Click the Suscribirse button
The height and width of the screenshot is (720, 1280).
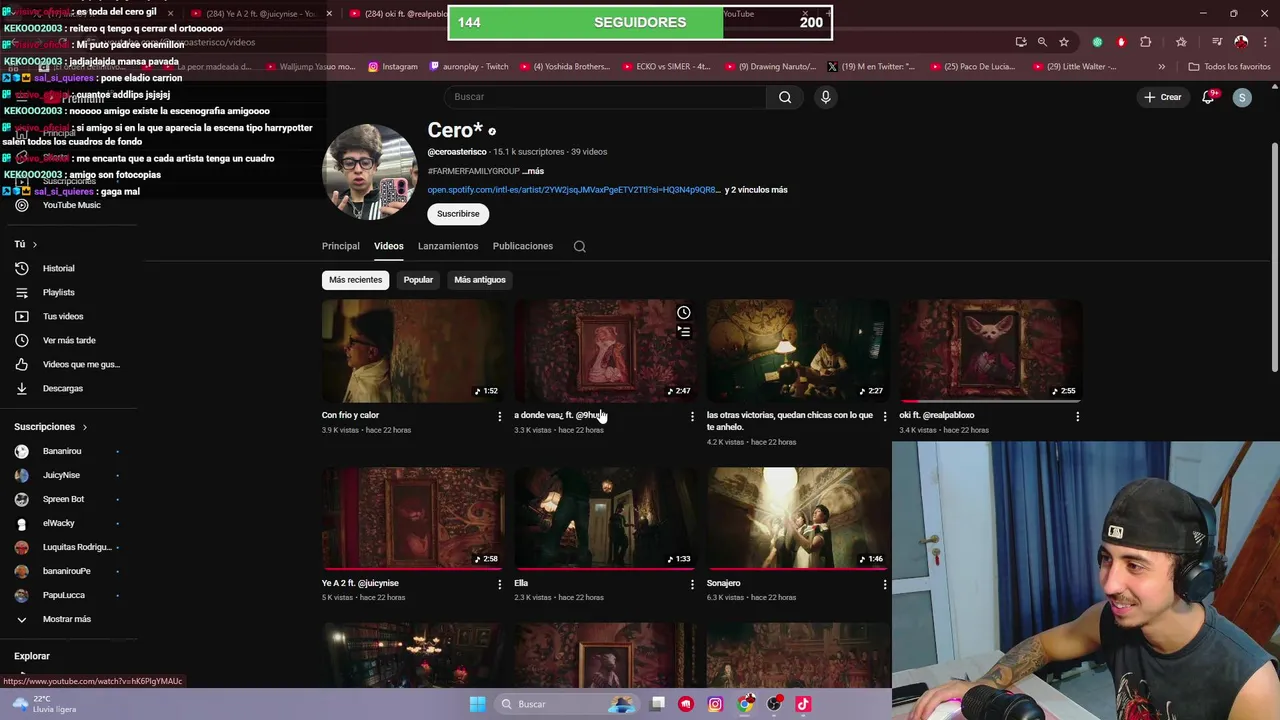(x=458, y=214)
